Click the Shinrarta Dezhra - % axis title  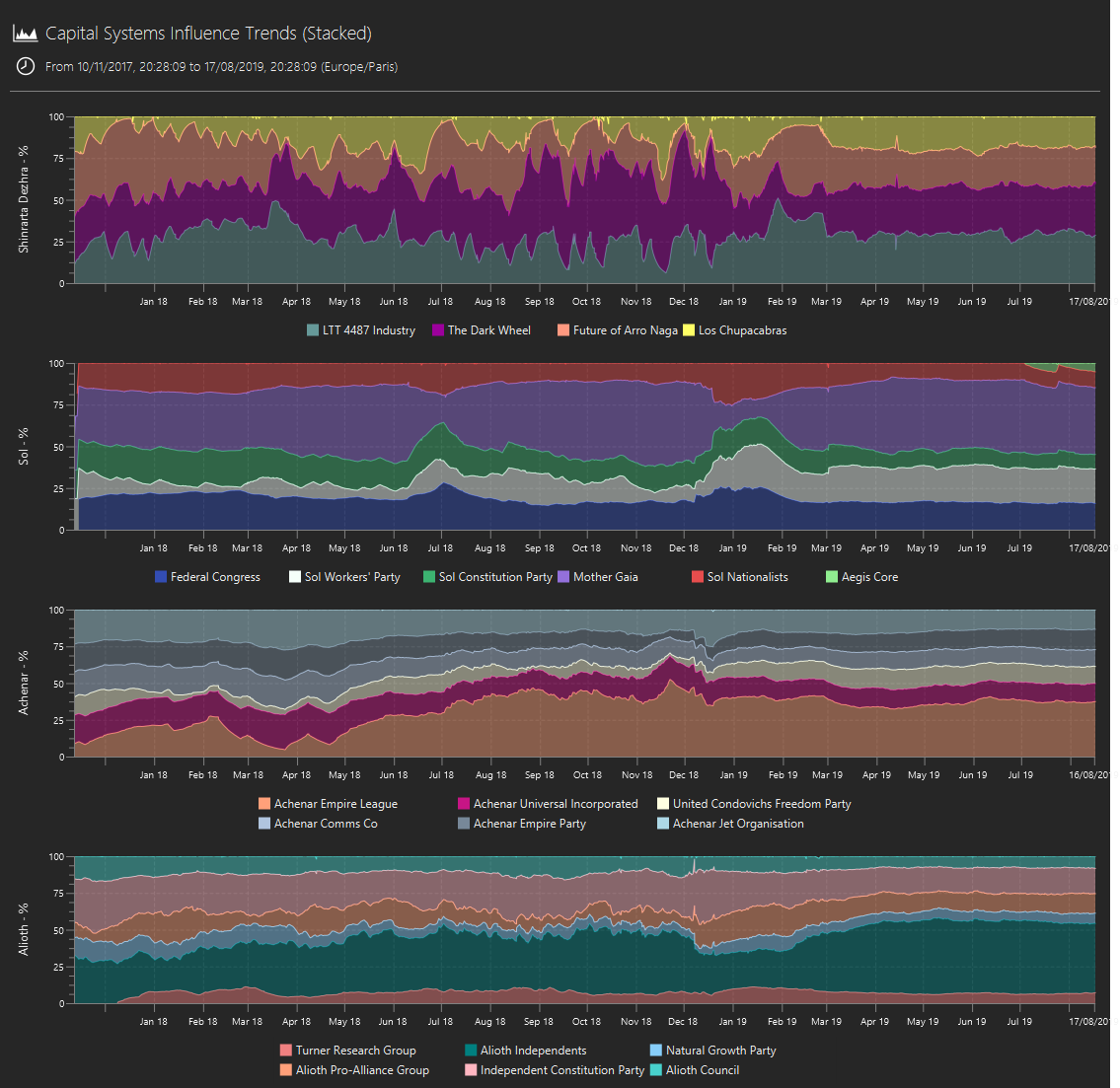[24, 200]
